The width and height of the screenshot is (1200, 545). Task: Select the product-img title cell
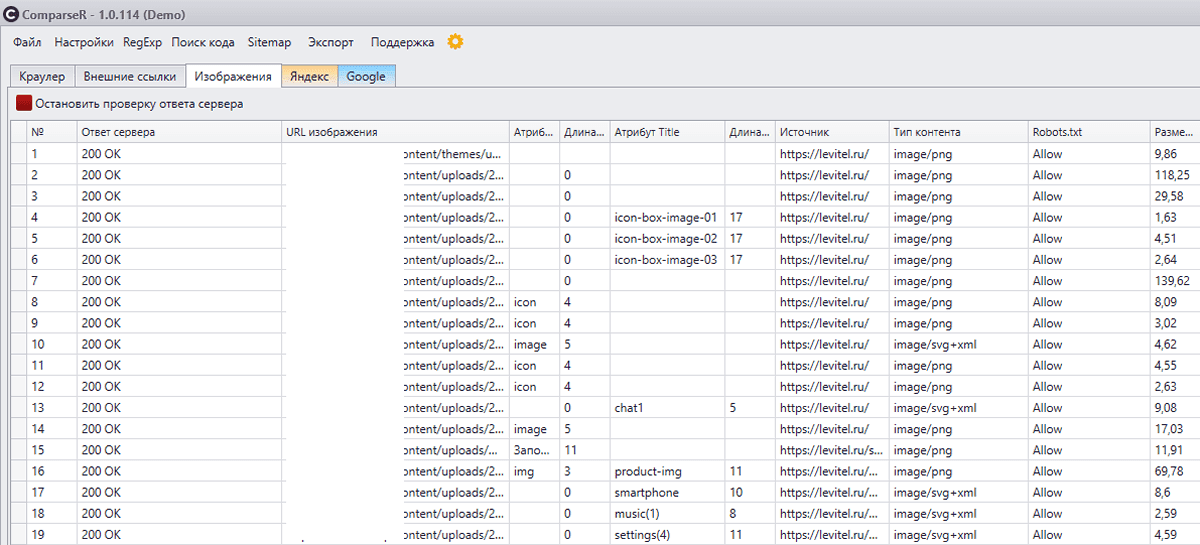pyautogui.click(x=650, y=471)
